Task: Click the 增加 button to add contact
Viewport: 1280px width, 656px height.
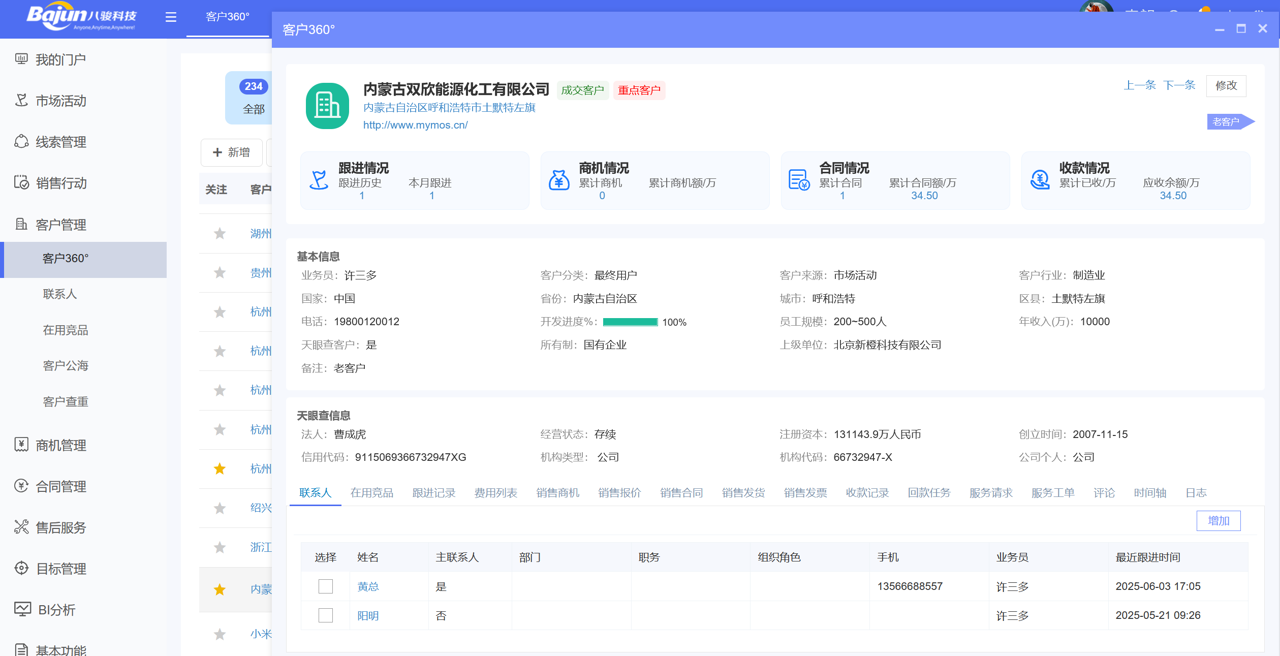Action: [x=1218, y=521]
